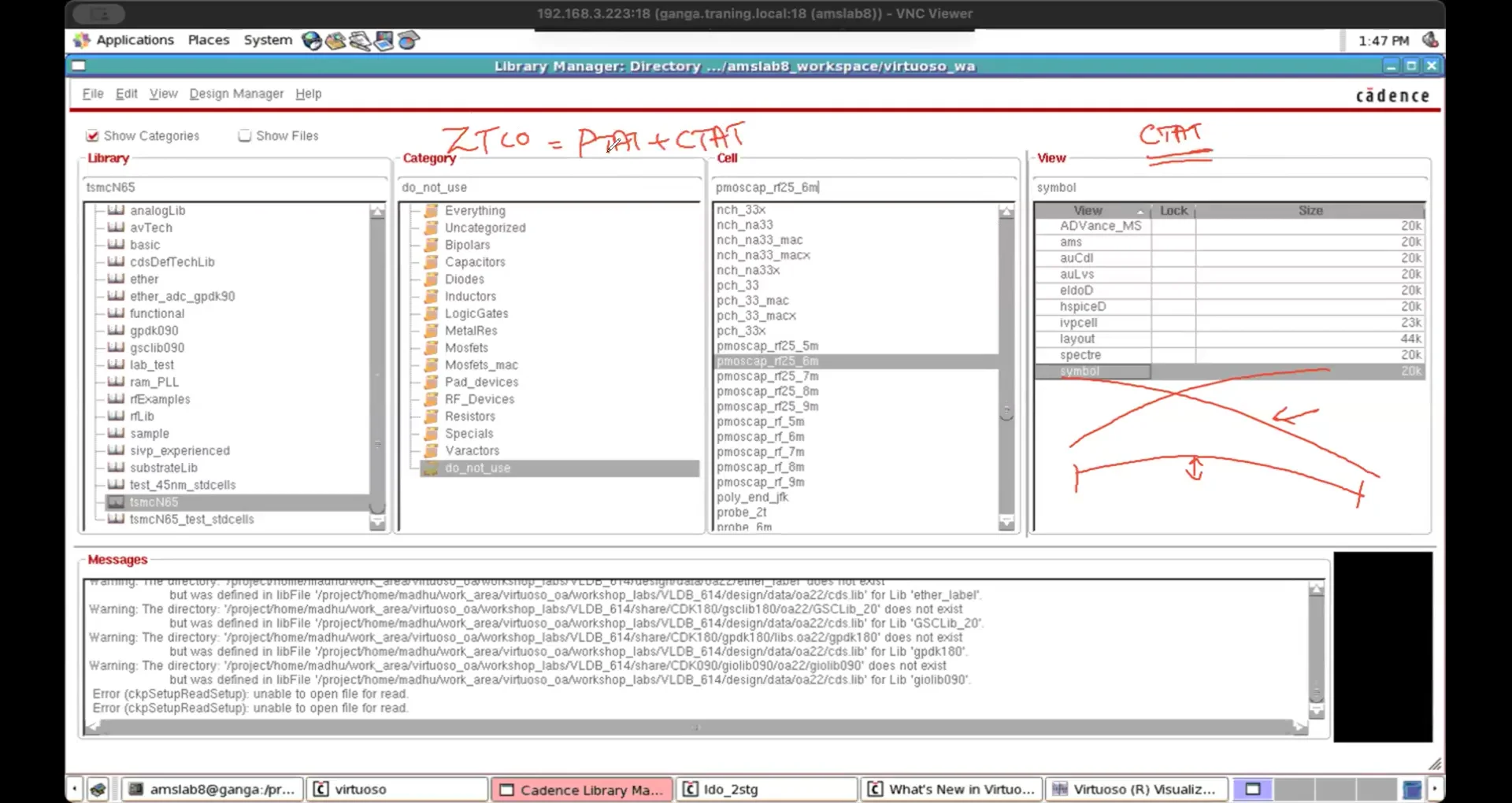1512x803 pixels.
Task: Click the MetalRes category folder icon
Action: pyautogui.click(x=431, y=331)
